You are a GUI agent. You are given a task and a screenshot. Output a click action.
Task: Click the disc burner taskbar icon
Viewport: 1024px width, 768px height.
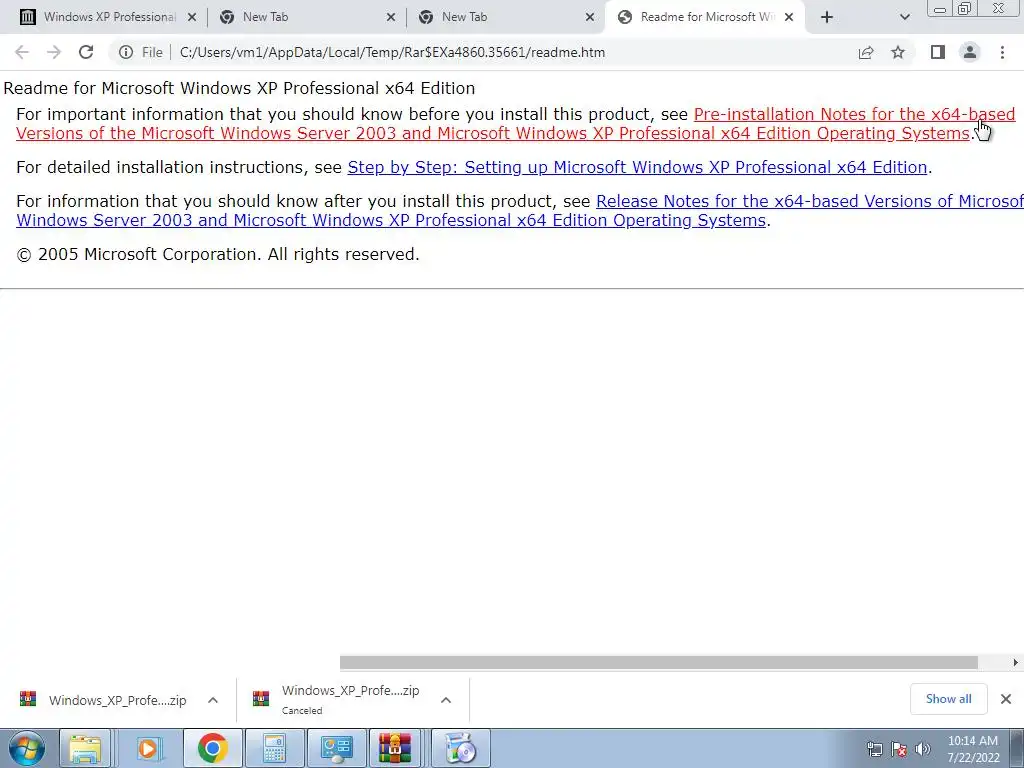[461, 748]
